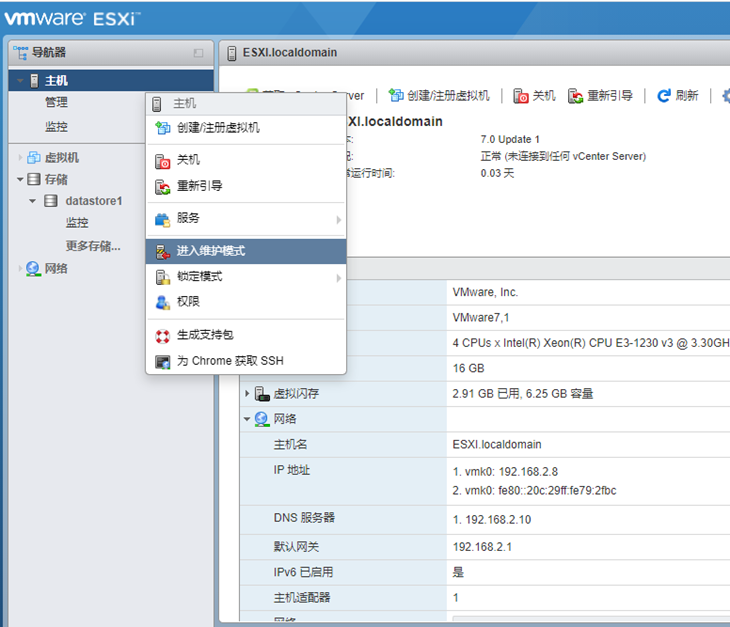
Task: Click the CPU value 4 CPUs x Intel(R) Xeon(R)
Action: [591, 343]
